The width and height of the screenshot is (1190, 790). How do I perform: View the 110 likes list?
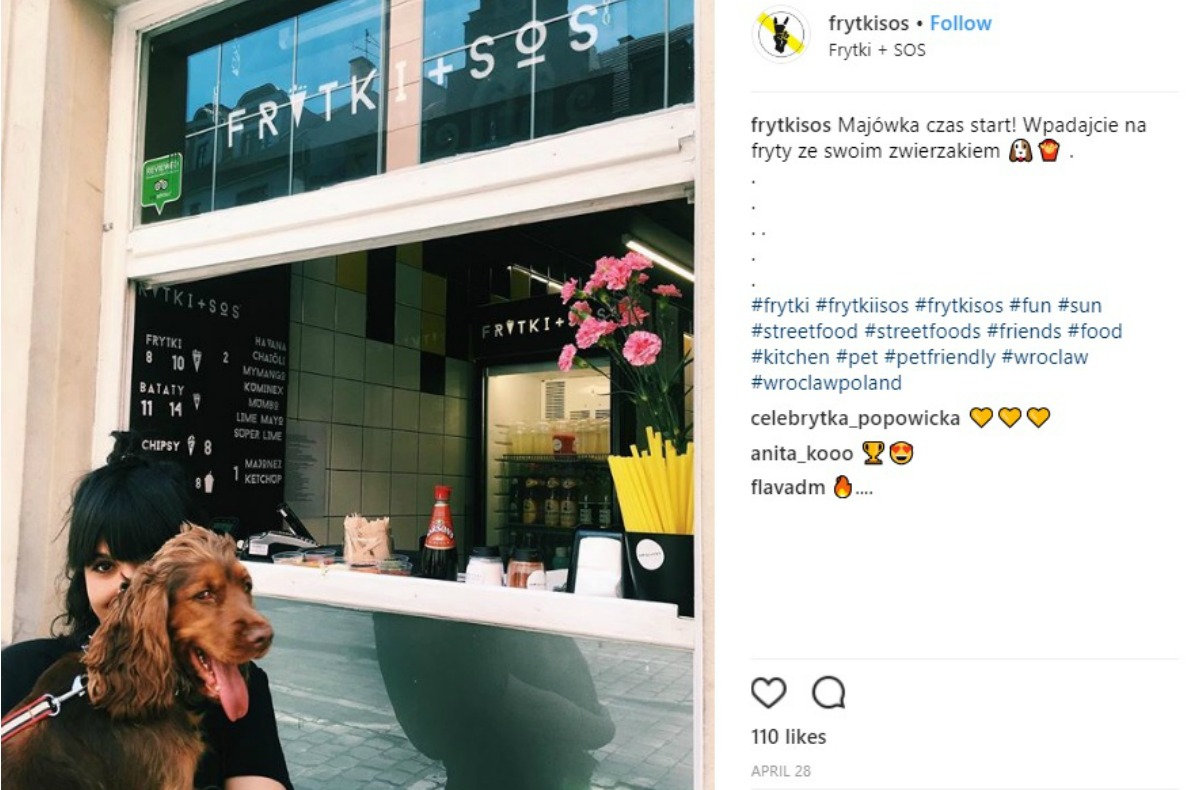coord(789,737)
